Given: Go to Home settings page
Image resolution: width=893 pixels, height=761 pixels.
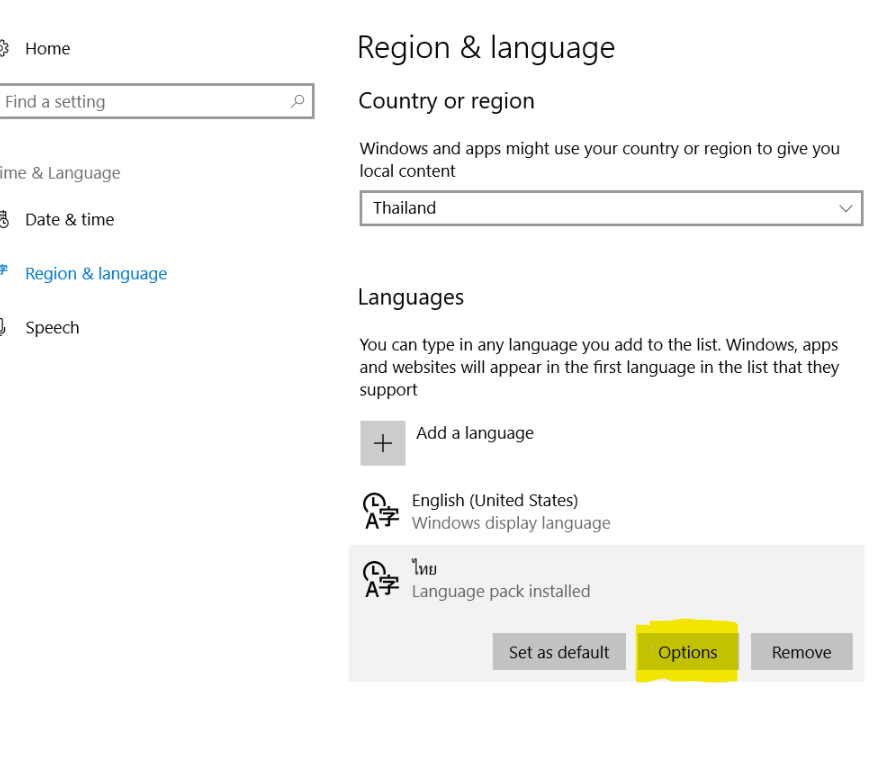Looking at the screenshot, I should (x=47, y=48).
